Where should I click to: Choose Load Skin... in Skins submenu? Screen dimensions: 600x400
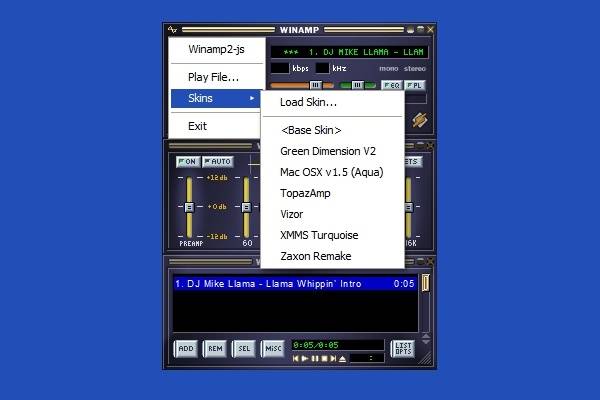click(x=332, y=103)
